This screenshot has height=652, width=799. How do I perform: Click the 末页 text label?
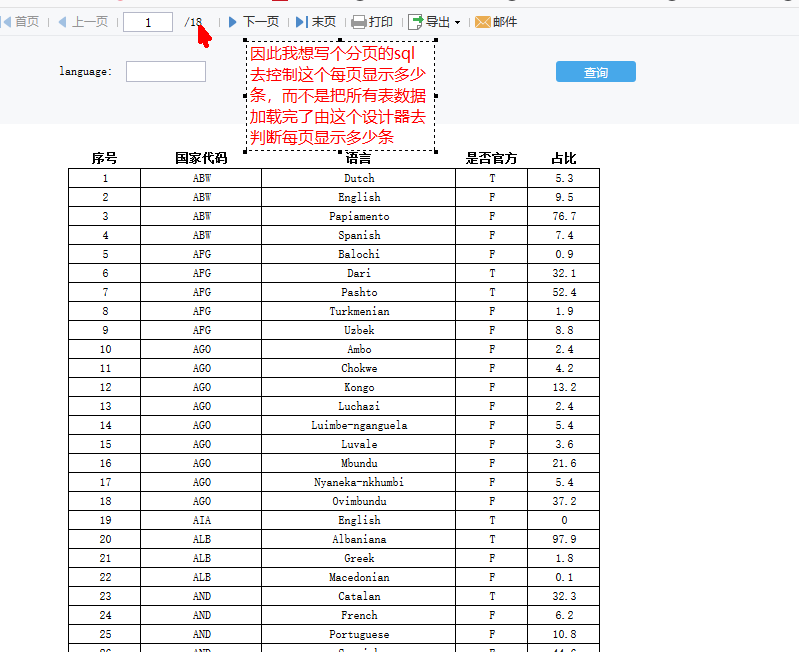(324, 22)
